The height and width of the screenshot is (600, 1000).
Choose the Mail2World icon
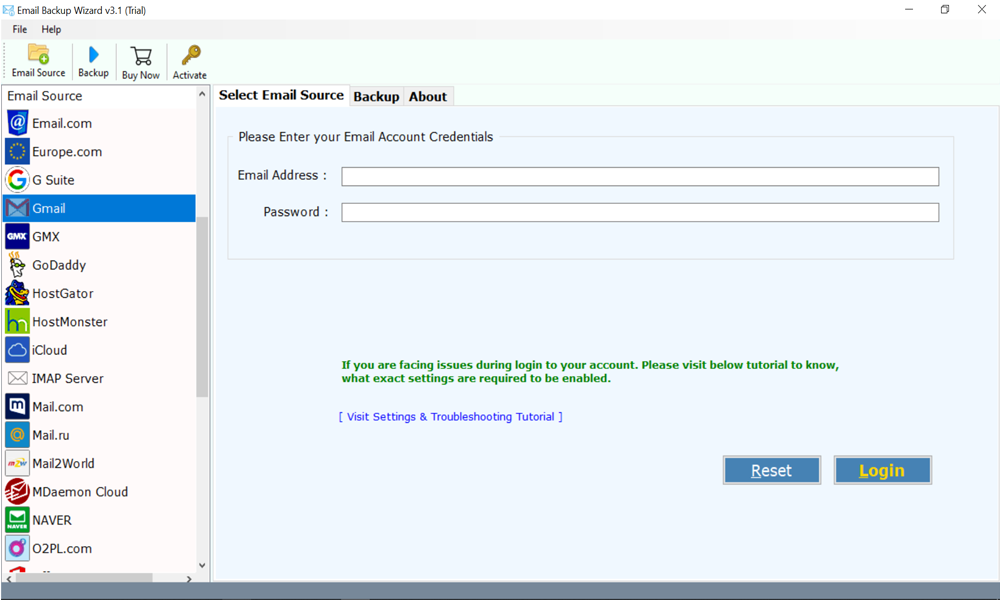17,464
